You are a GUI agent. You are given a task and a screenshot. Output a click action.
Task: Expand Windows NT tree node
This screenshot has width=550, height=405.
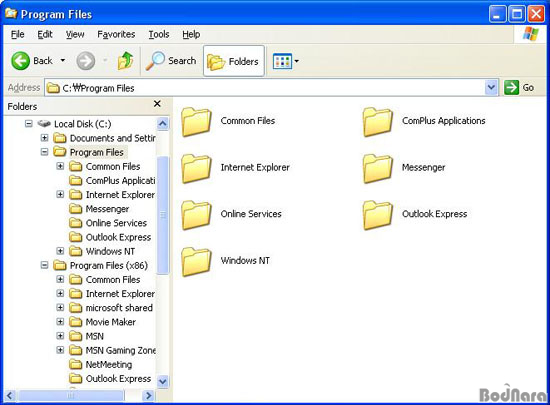(60, 251)
